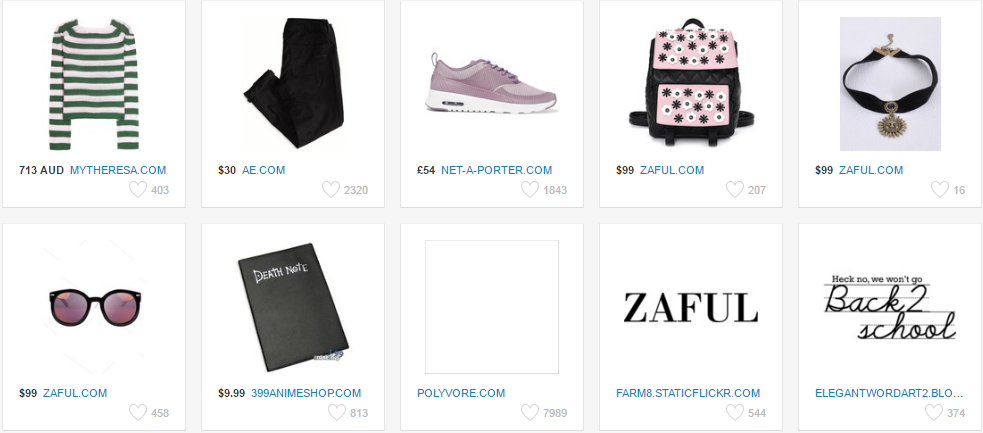Open FARM8.STATICFLICKR.COM link
Viewport: 983px width, 433px height.
pyautogui.click(x=688, y=394)
